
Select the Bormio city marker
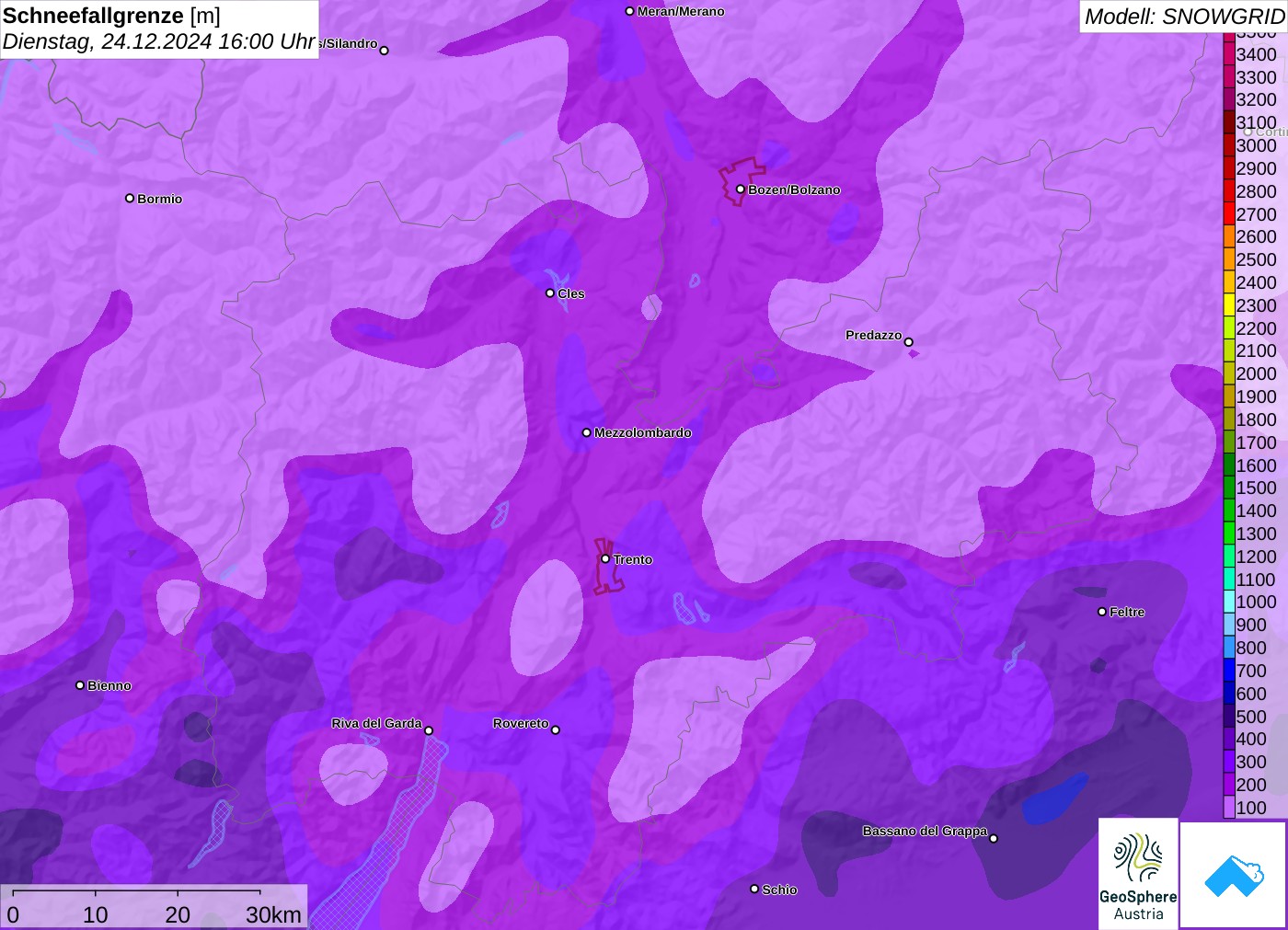[130, 198]
